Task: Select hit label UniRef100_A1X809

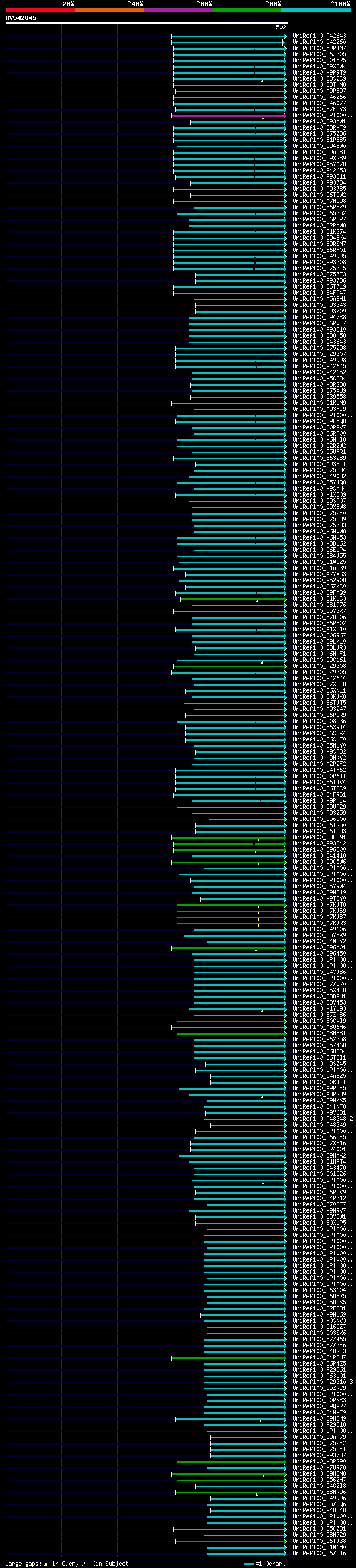Action: pyautogui.click(x=319, y=495)
